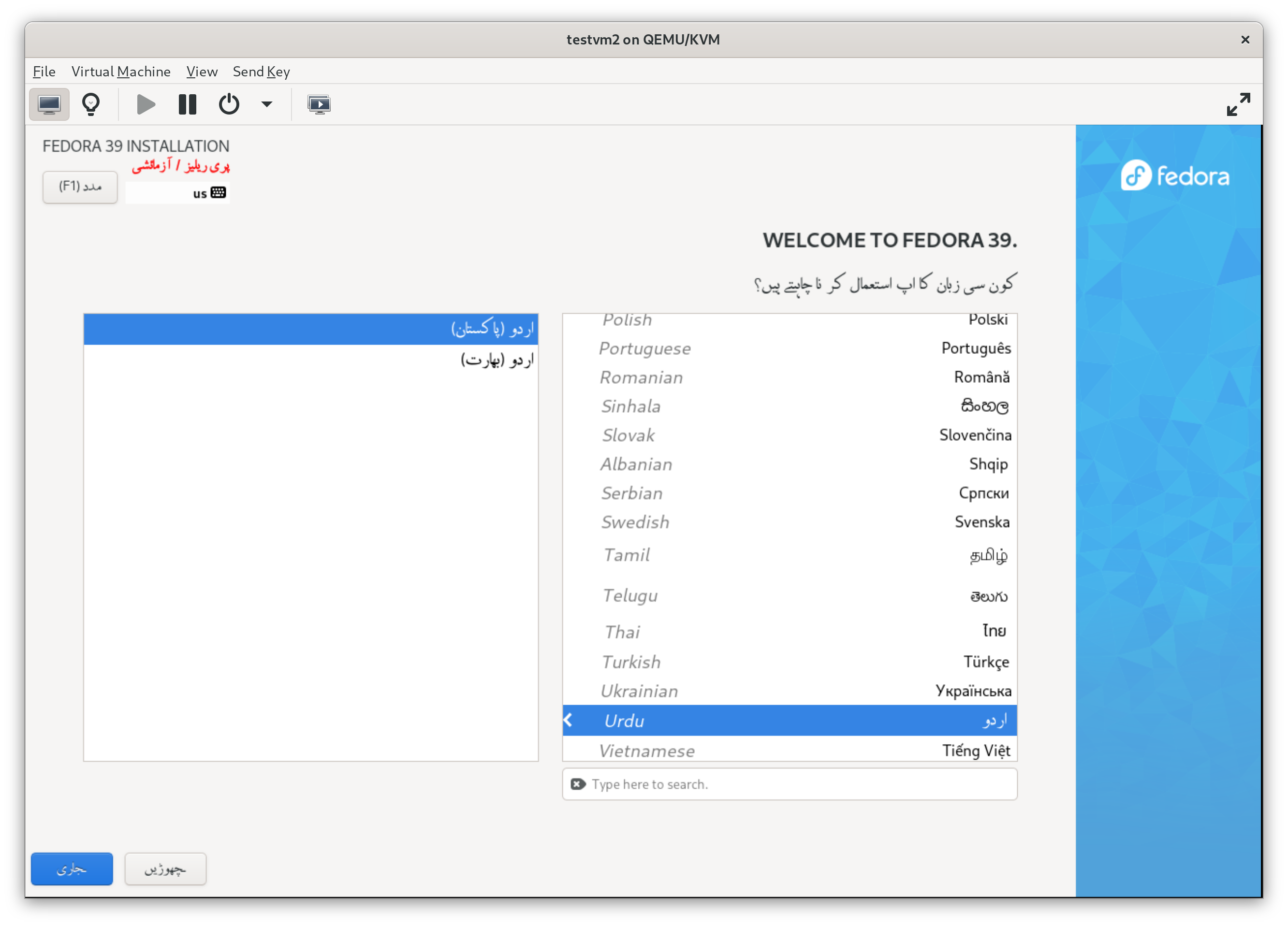The width and height of the screenshot is (1288, 926).
Task: Show virtual hardware details lightbulb
Action: (91, 104)
